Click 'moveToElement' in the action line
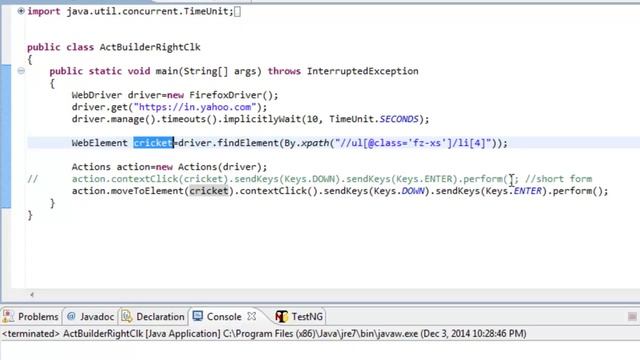Image resolution: width=640 pixels, height=360 pixels. pos(150,191)
